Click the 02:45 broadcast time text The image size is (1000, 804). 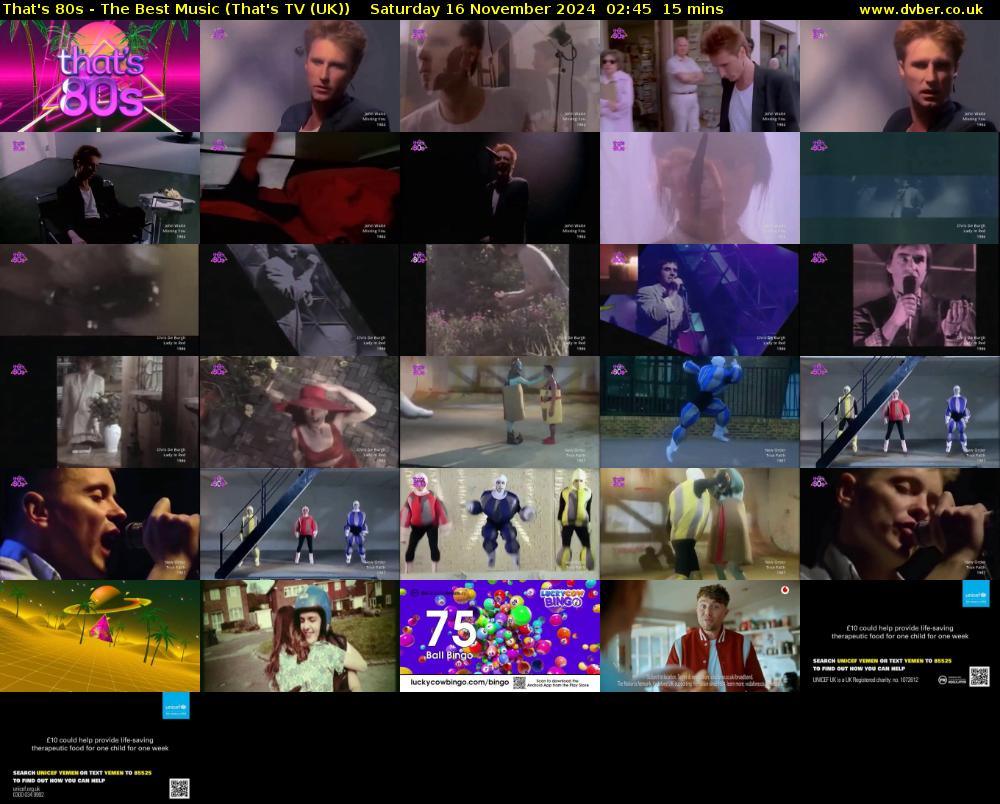pyautogui.click(x=629, y=9)
